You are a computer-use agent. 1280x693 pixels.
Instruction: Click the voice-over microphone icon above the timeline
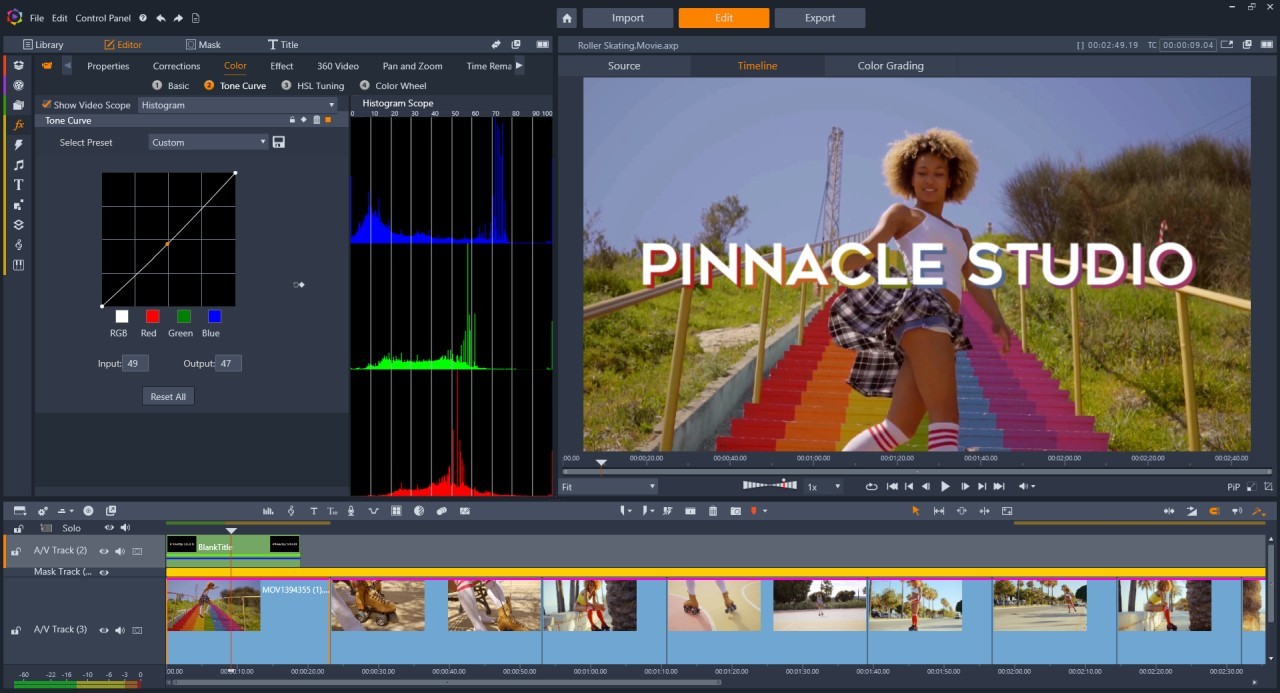(351, 510)
